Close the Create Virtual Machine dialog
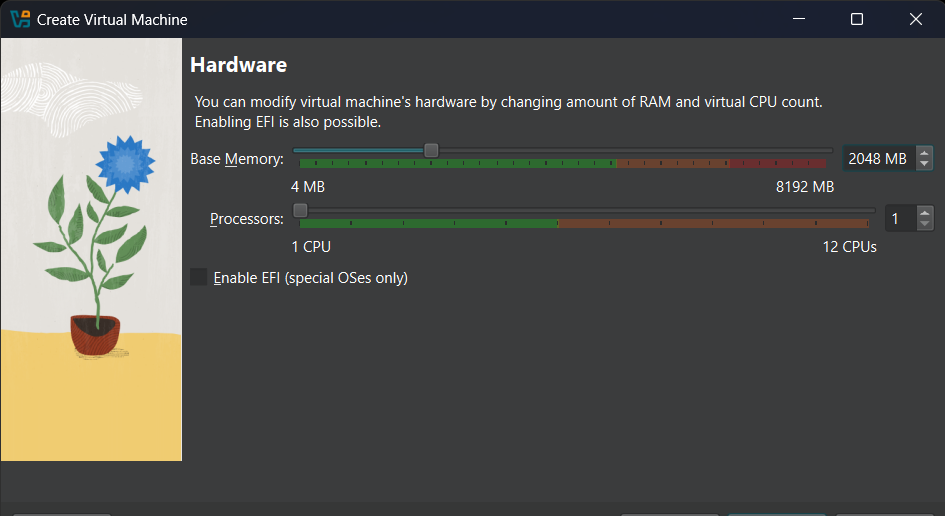The width and height of the screenshot is (945, 516). tap(915, 19)
